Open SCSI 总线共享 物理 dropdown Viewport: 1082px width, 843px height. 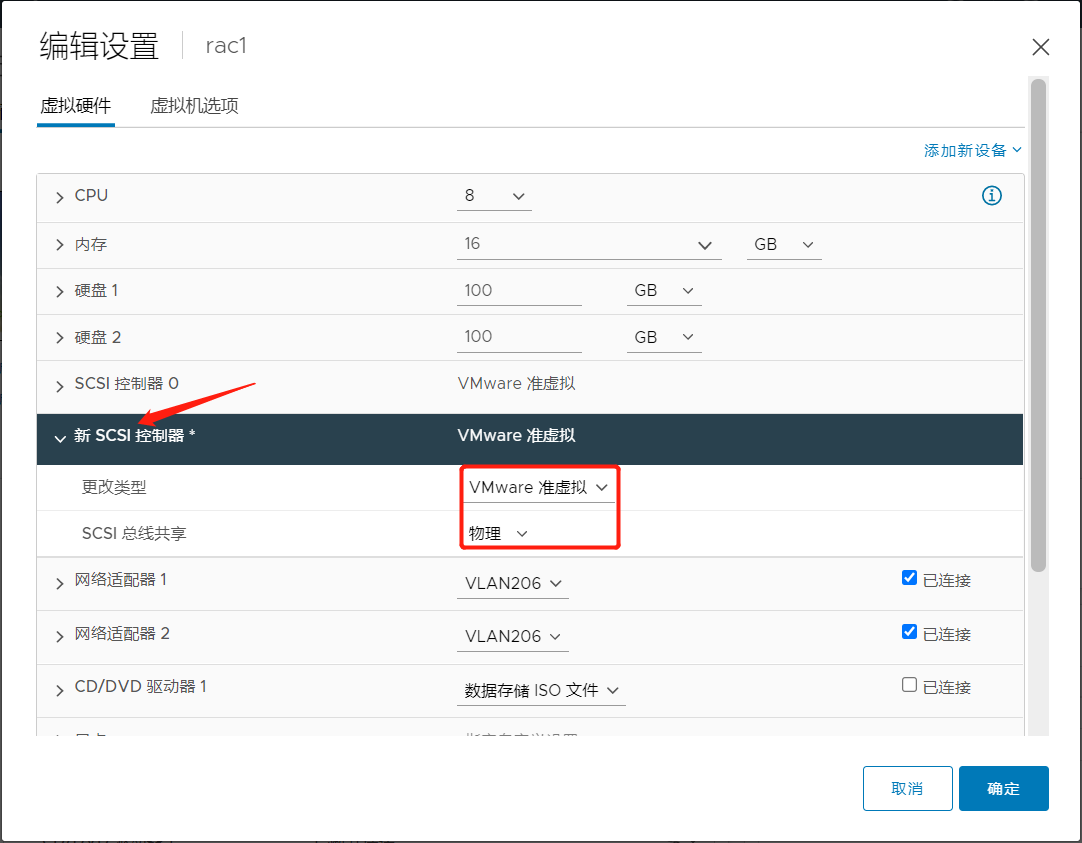pos(498,533)
